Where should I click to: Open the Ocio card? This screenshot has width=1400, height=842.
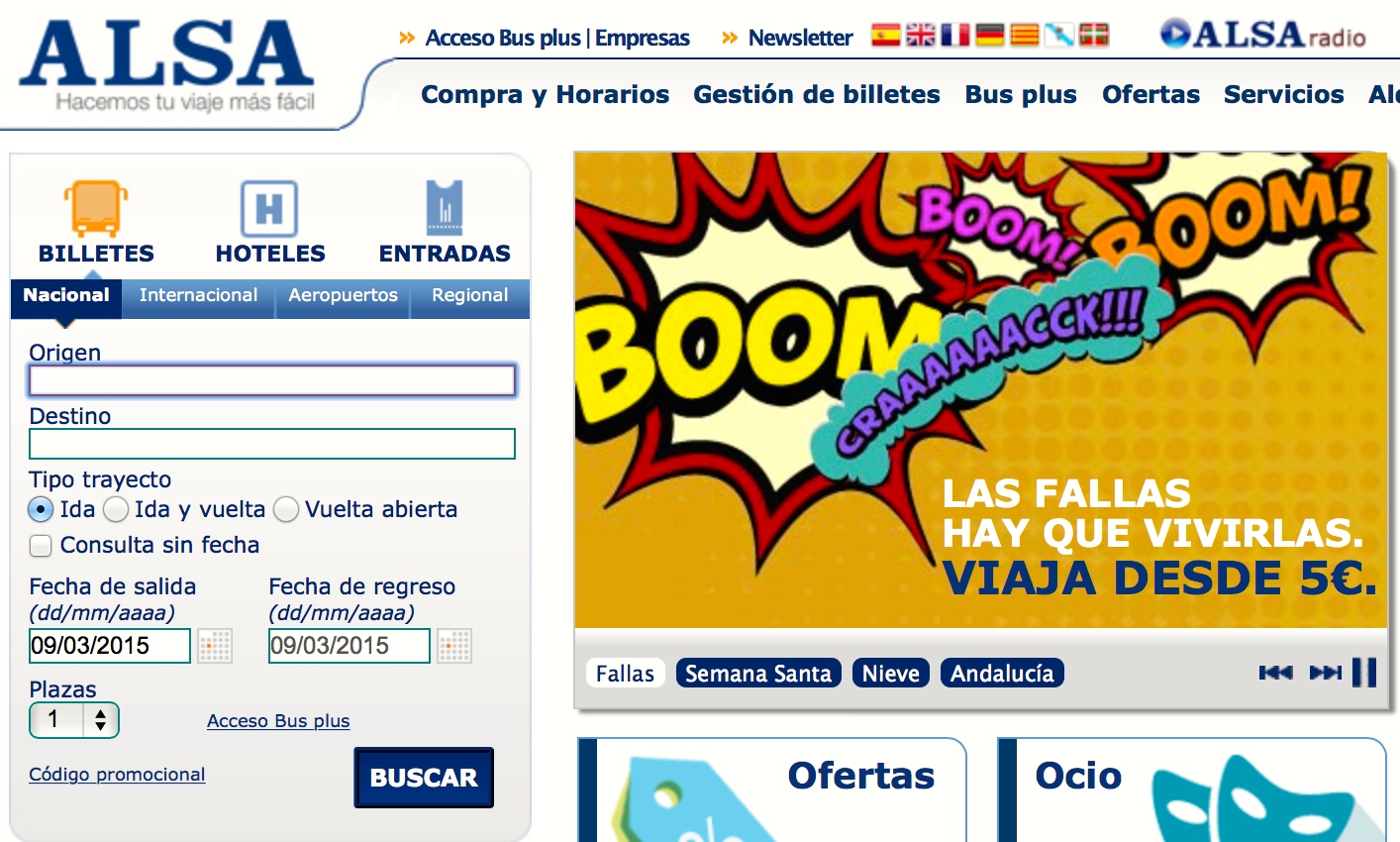click(1192, 790)
